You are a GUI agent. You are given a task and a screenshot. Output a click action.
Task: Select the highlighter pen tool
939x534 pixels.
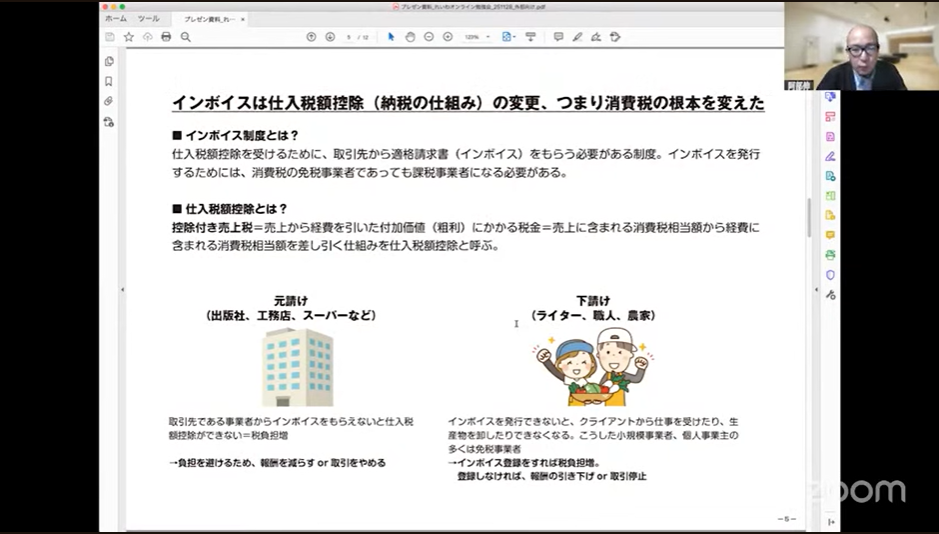(x=577, y=37)
